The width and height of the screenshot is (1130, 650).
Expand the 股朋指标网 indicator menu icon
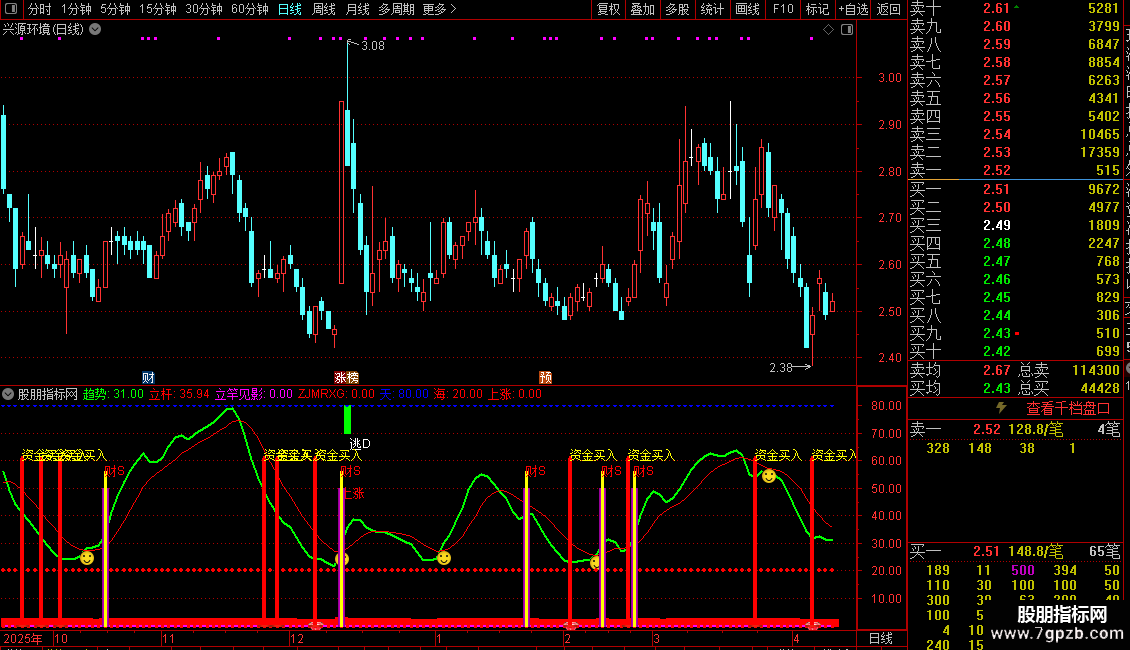click(8, 394)
